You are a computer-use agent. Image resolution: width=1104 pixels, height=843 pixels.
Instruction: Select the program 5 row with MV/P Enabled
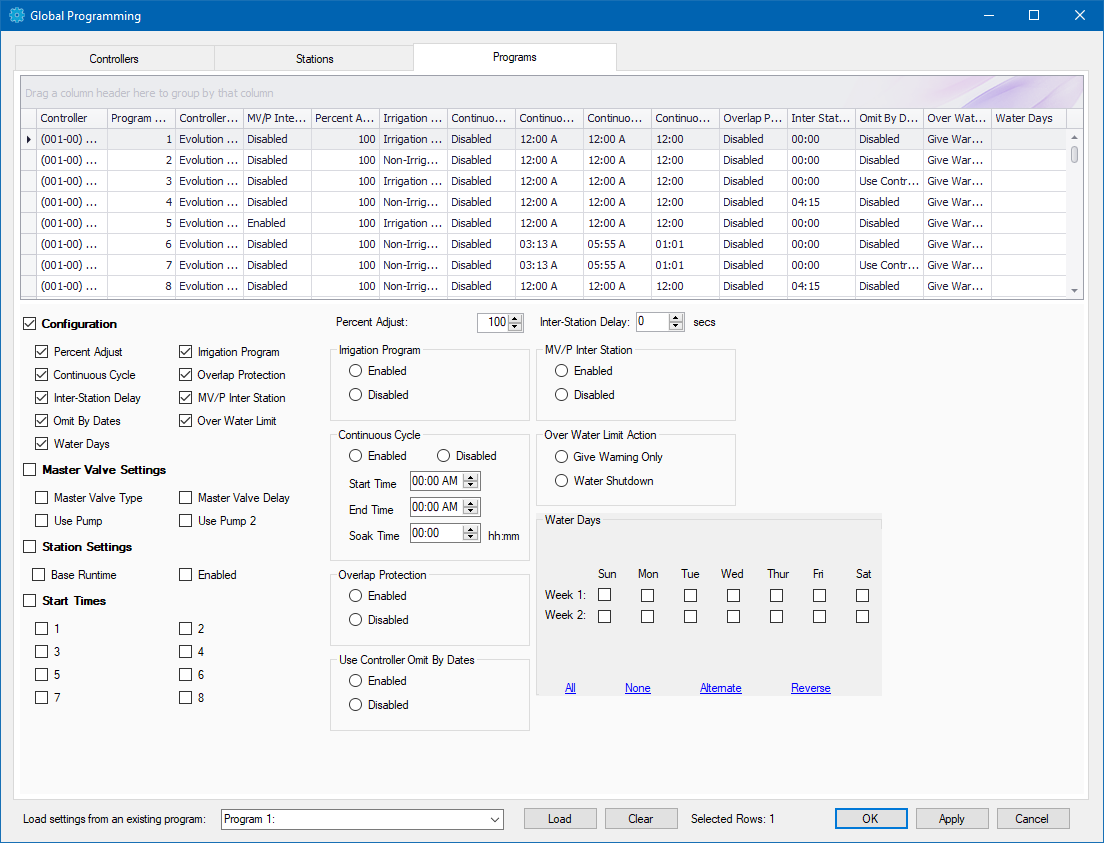544,223
